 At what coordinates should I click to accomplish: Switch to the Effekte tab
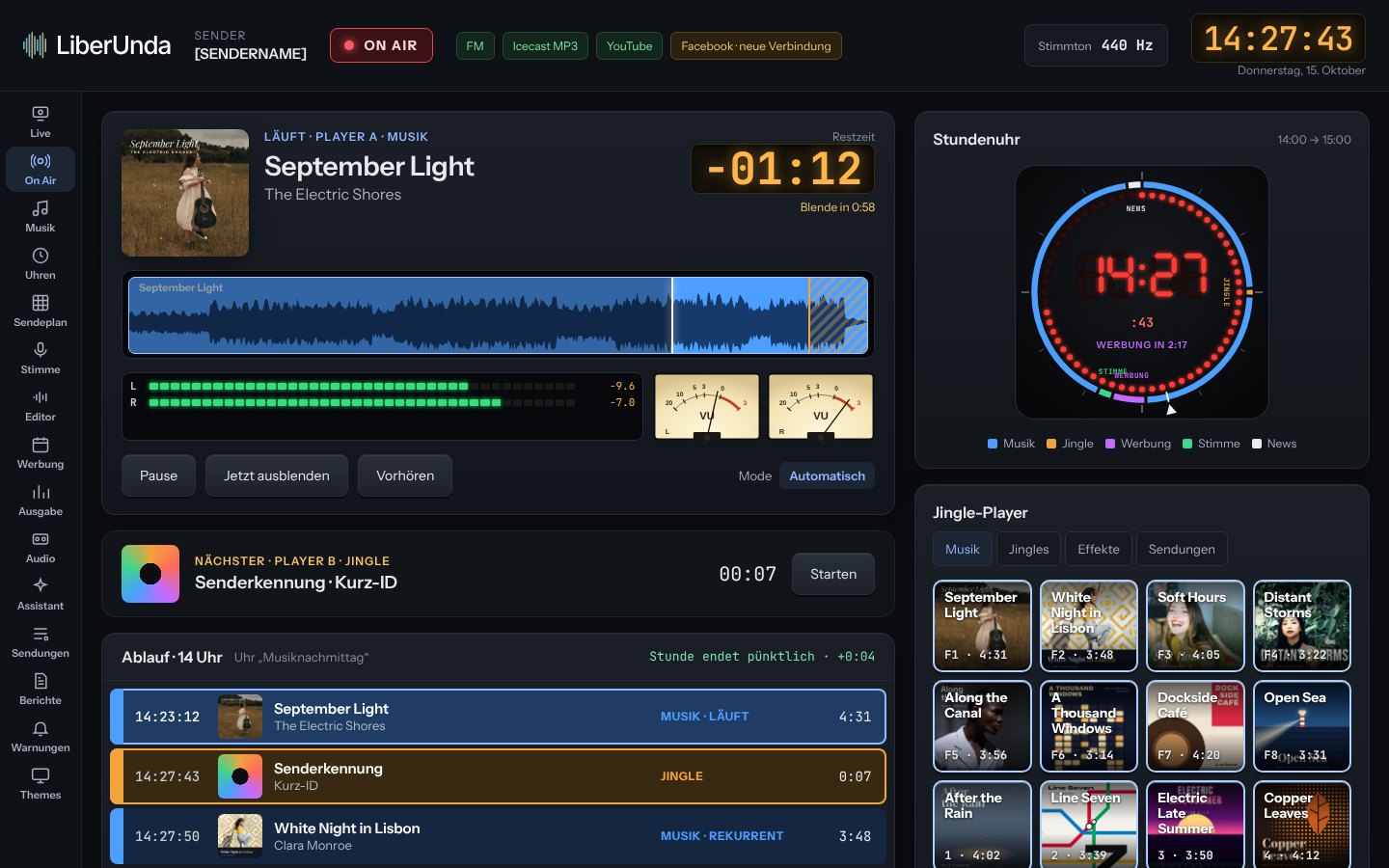coord(1099,549)
